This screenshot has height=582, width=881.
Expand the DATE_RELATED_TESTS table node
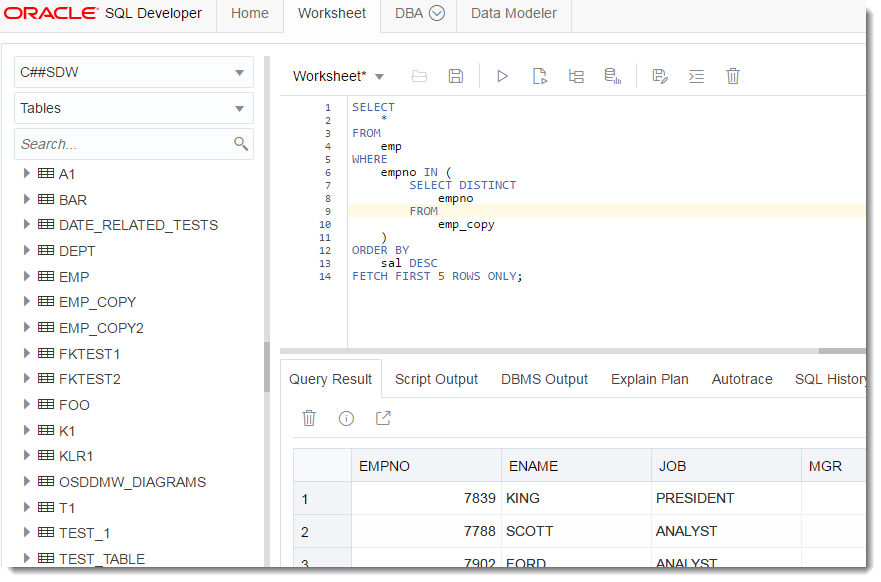tap(26, 224)
